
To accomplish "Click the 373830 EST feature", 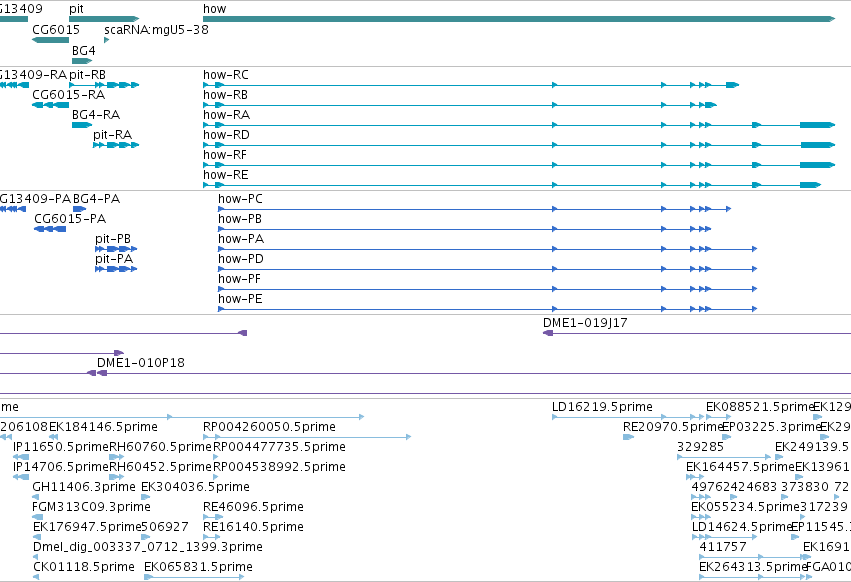I will (785, 497).
